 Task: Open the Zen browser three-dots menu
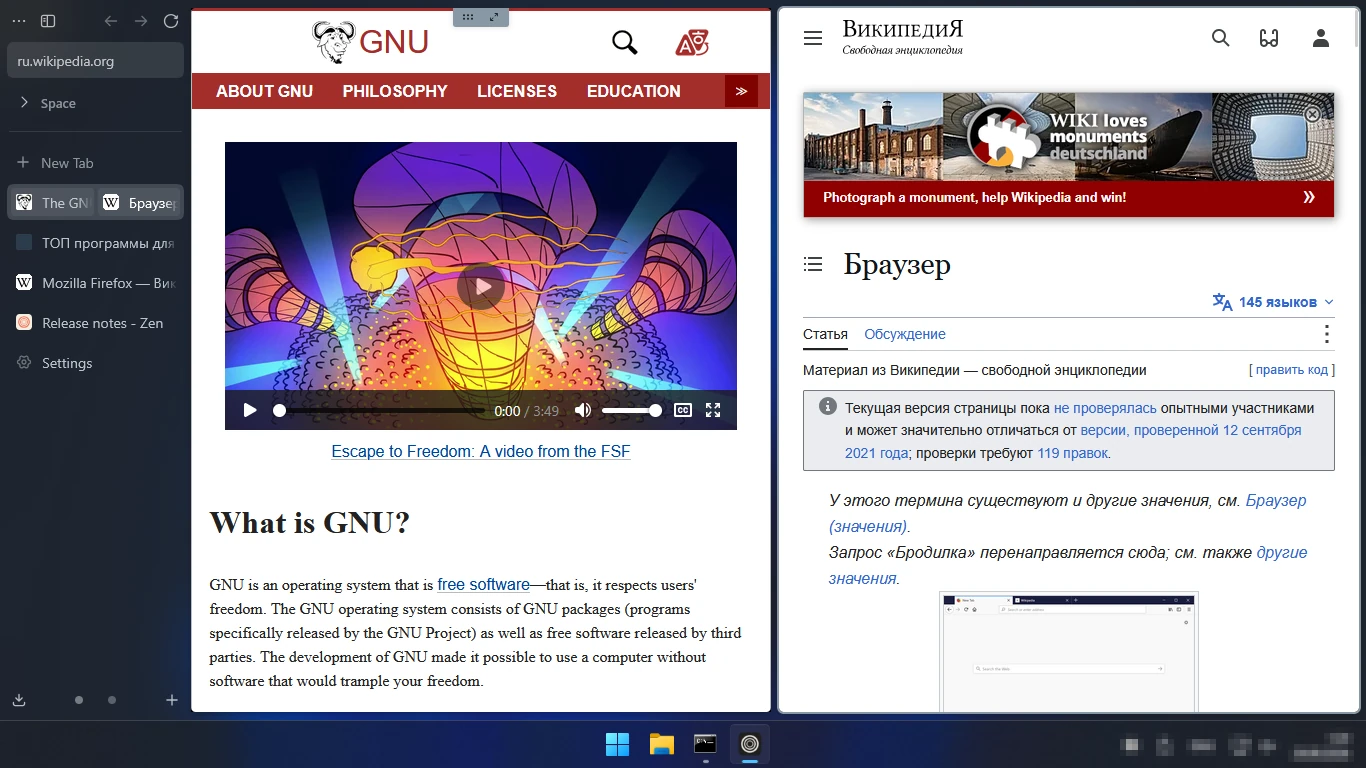click(x=19, y=21)
